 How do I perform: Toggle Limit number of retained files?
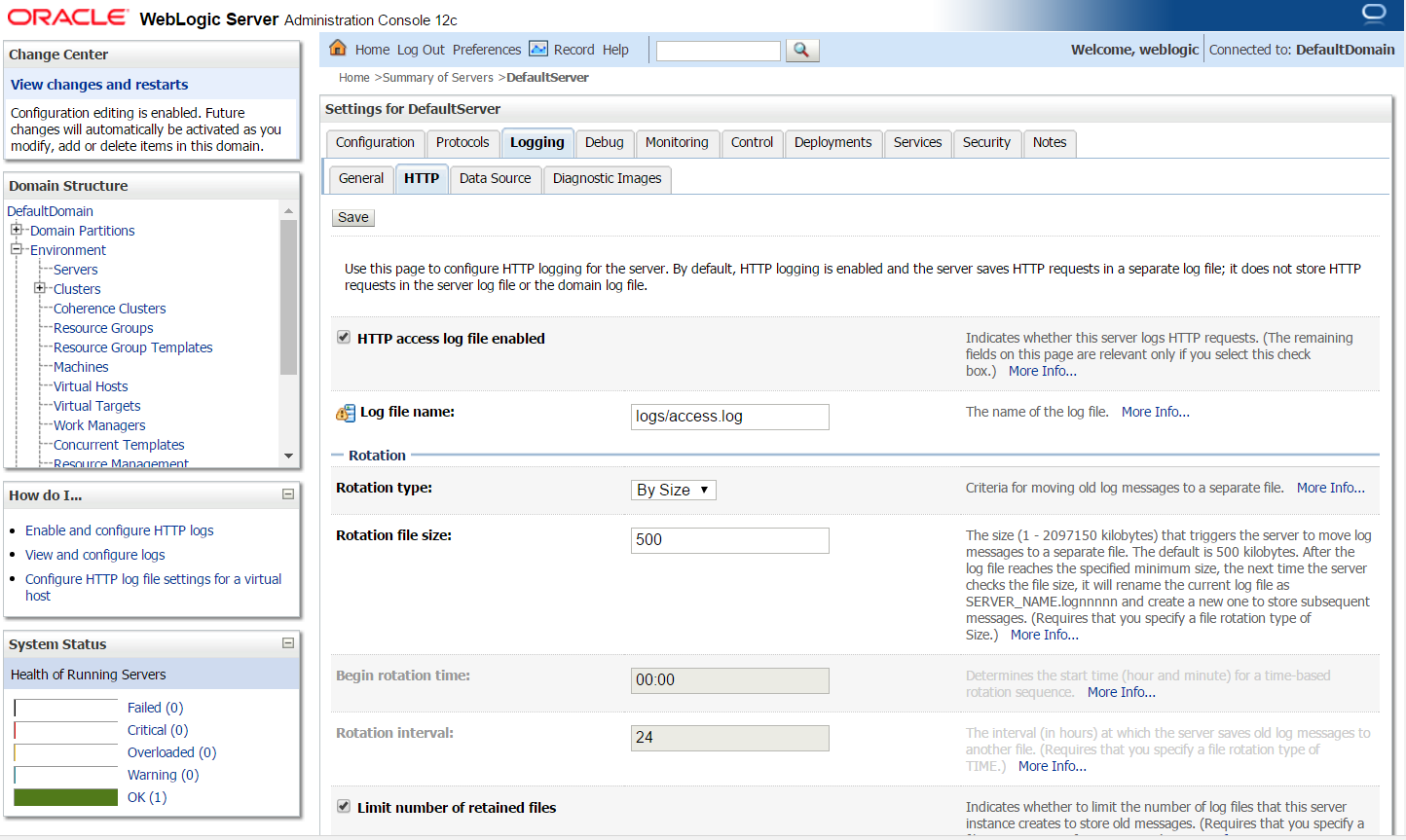(343, 806)
